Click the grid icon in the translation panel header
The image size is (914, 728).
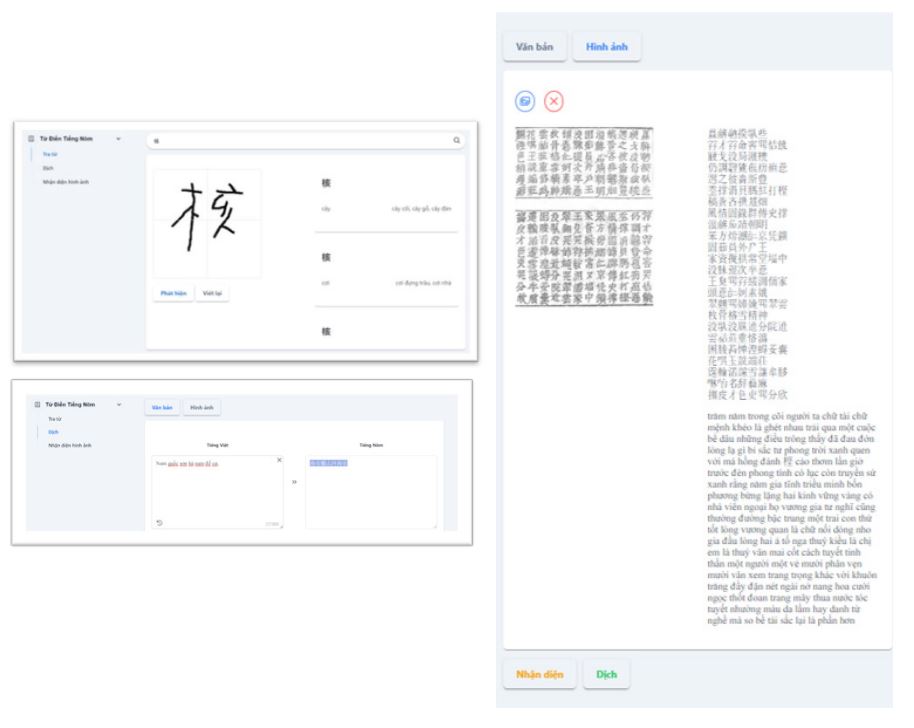36,402
